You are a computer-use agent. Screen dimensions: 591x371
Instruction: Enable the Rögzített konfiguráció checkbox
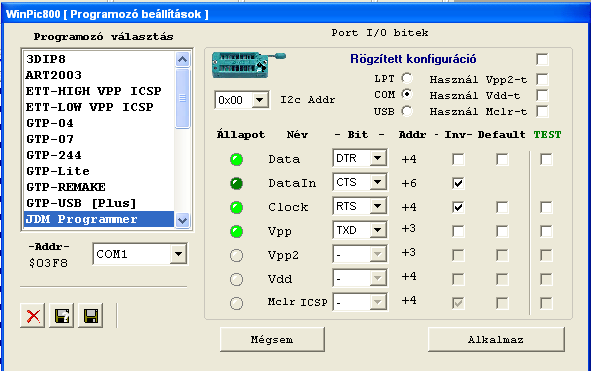542,60
